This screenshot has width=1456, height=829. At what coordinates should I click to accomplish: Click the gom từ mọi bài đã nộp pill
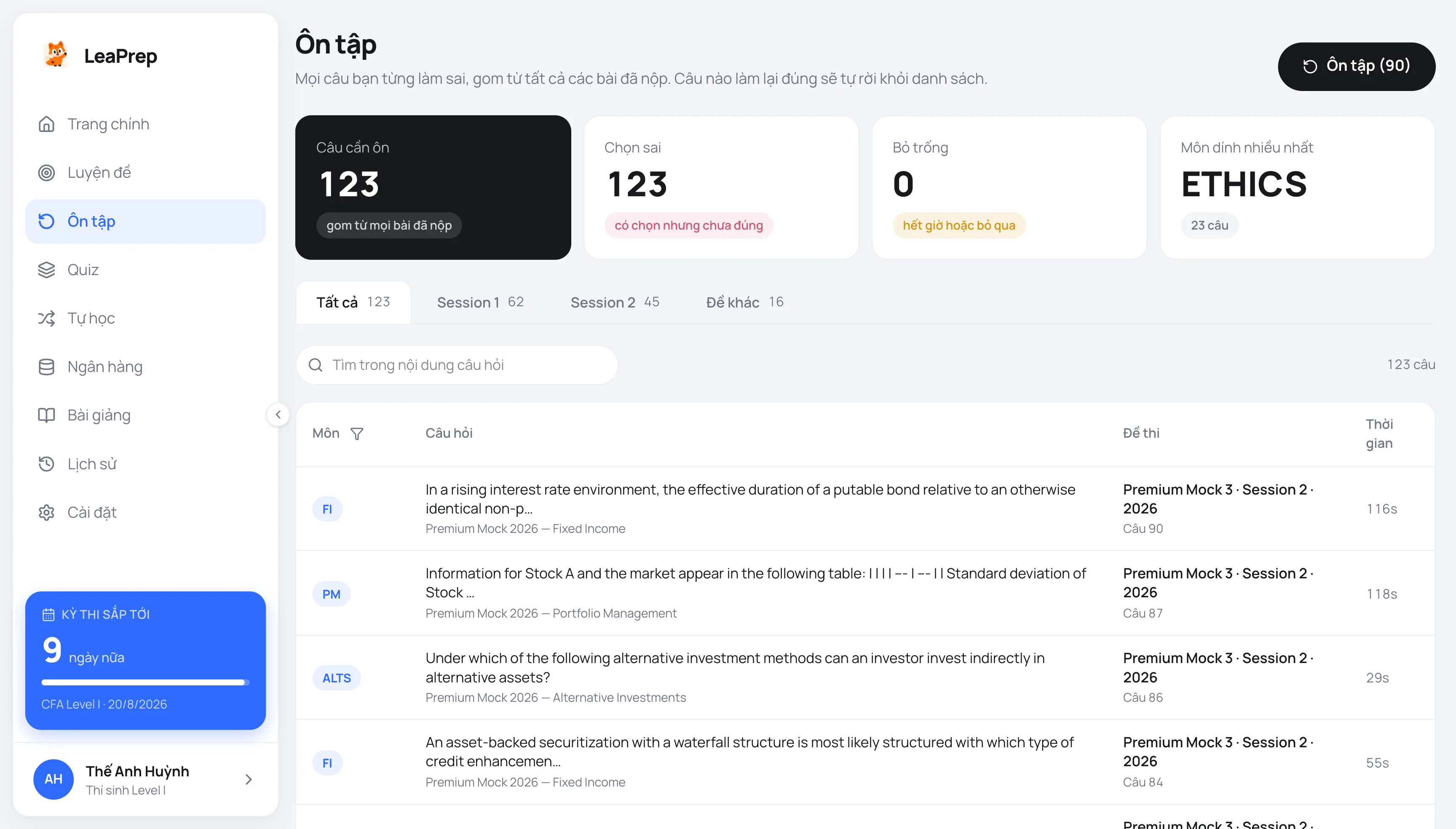[x=389, y=225]
